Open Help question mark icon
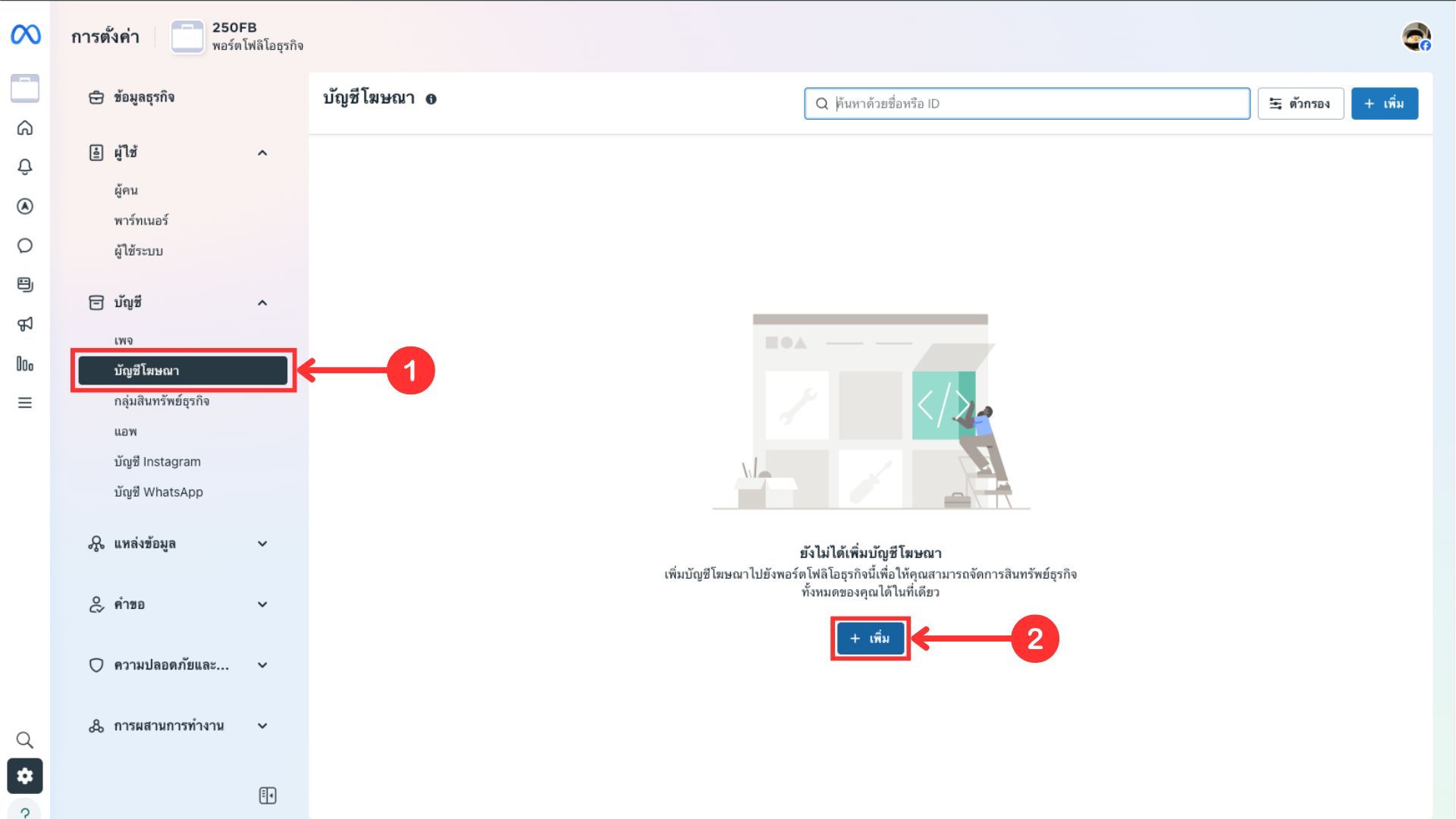This screenshot has width=1456, height=819. pyautogui.click(x=25, y=812)
